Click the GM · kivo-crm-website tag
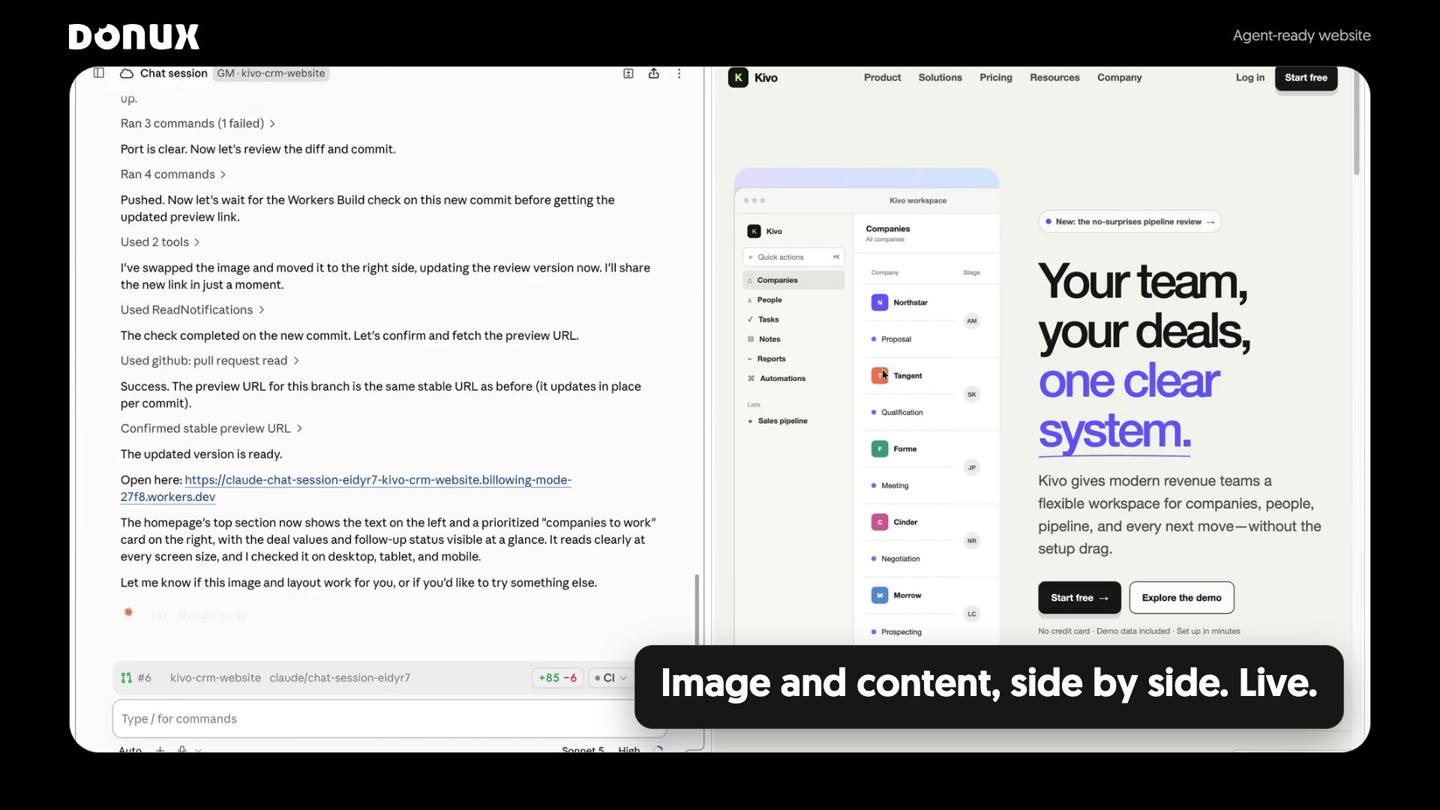The height and width of the screenshot is (810, 1440). click(x=270, y=74)
